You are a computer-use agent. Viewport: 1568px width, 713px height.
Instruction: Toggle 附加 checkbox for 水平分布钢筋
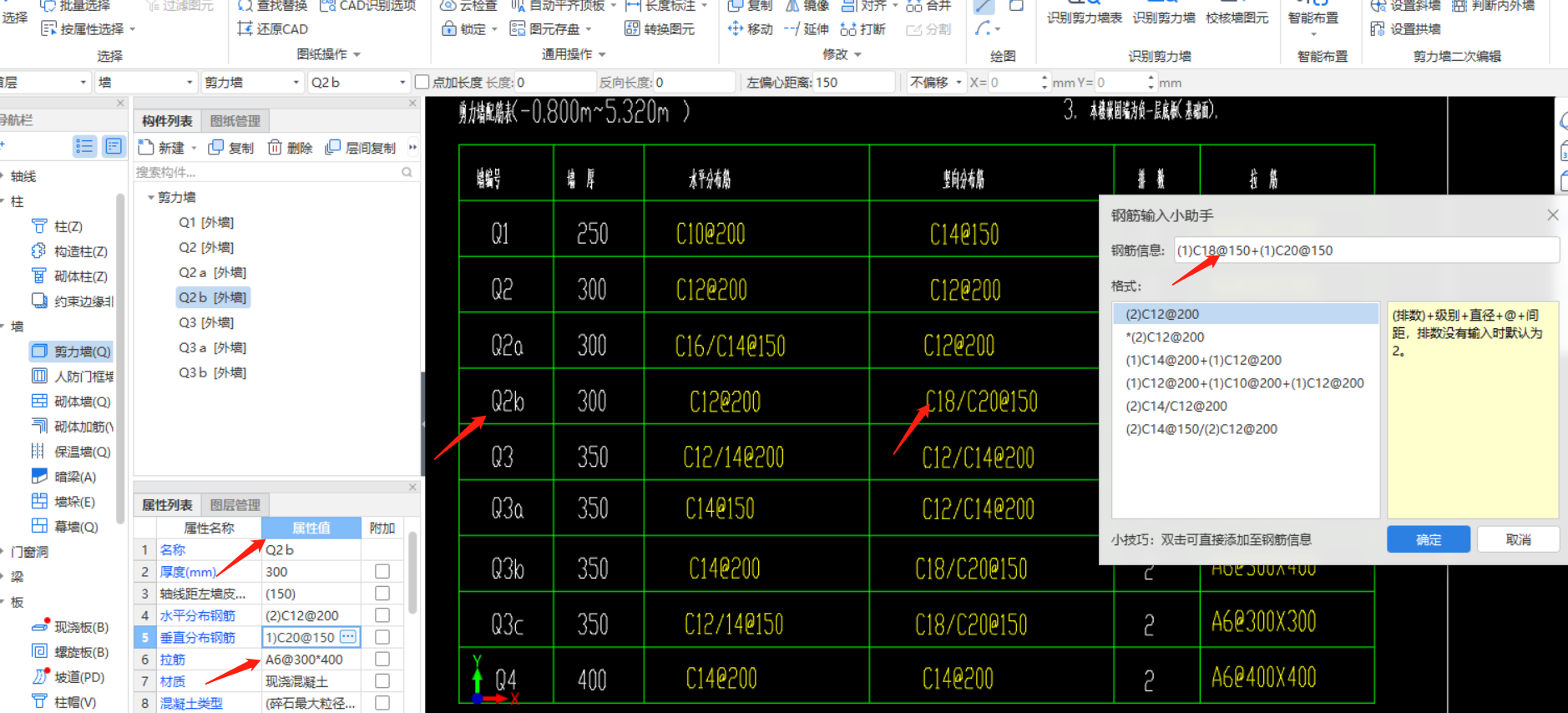coord(382,614)
